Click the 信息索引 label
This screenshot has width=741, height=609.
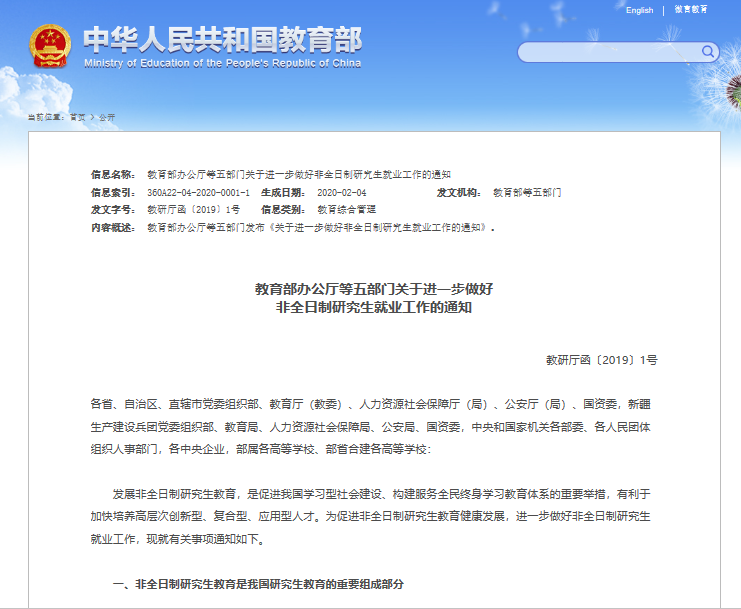[113, 193]
